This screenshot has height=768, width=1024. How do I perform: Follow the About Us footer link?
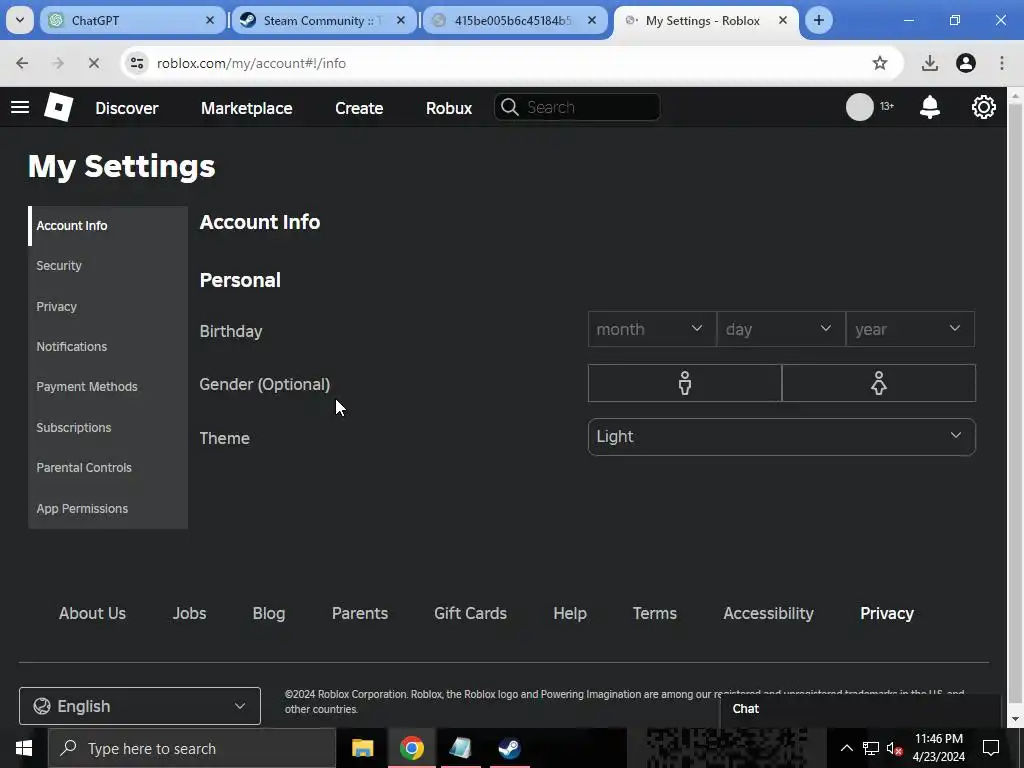pos(92,613)
